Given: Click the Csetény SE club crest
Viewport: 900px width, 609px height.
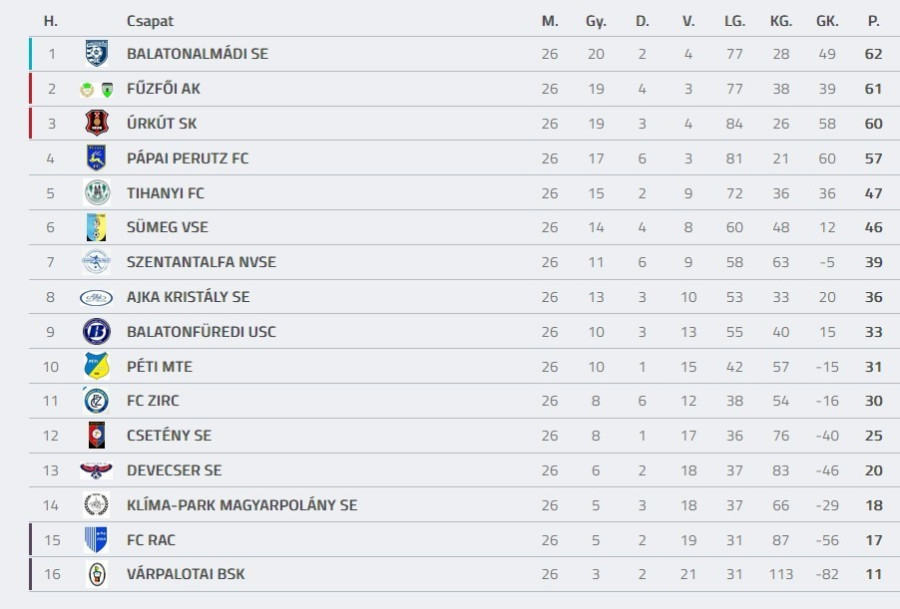Looking at the screenshot, I should tap(96, 436).
